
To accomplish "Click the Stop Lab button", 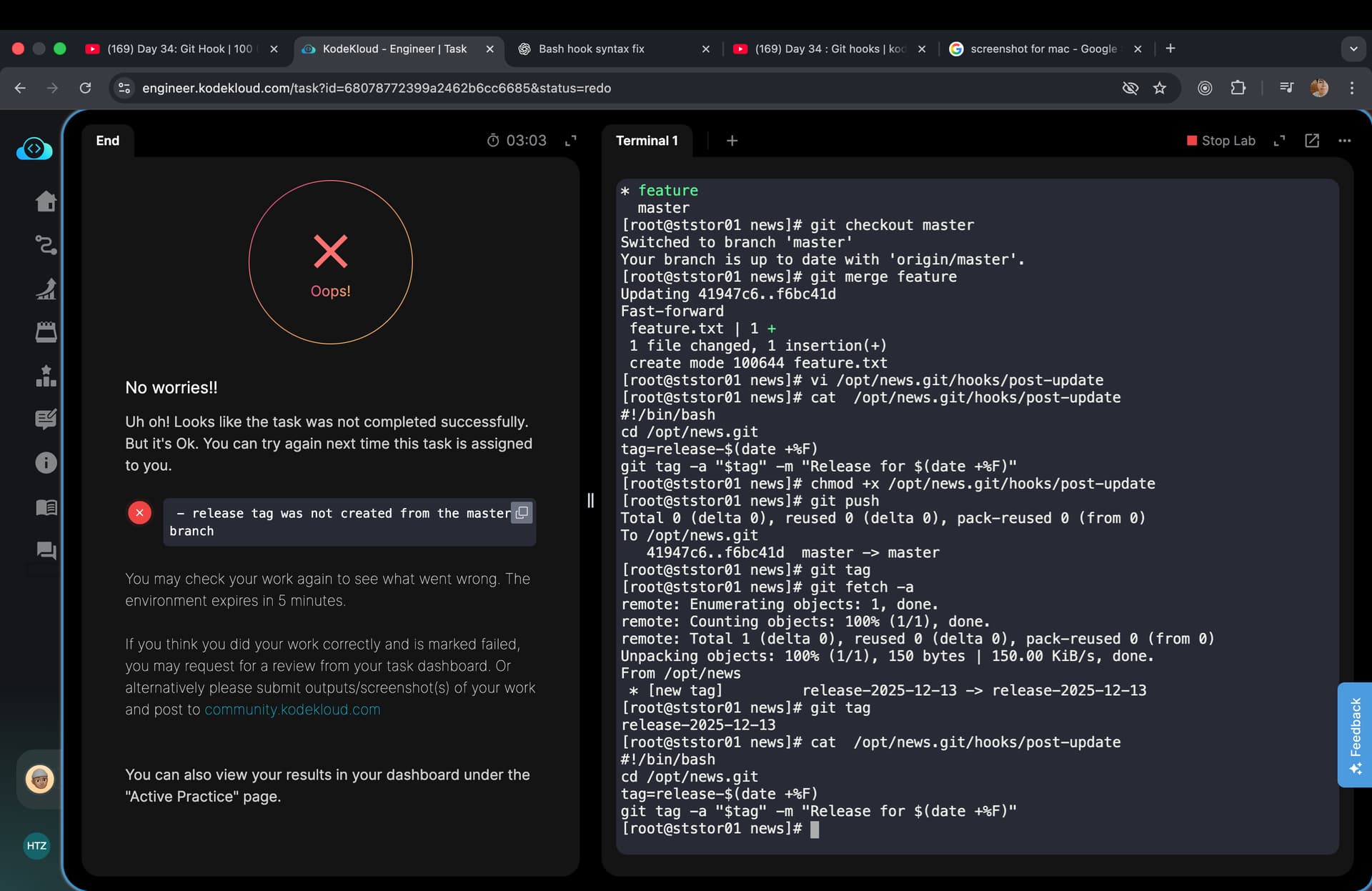I will (x=1221, y=141).
